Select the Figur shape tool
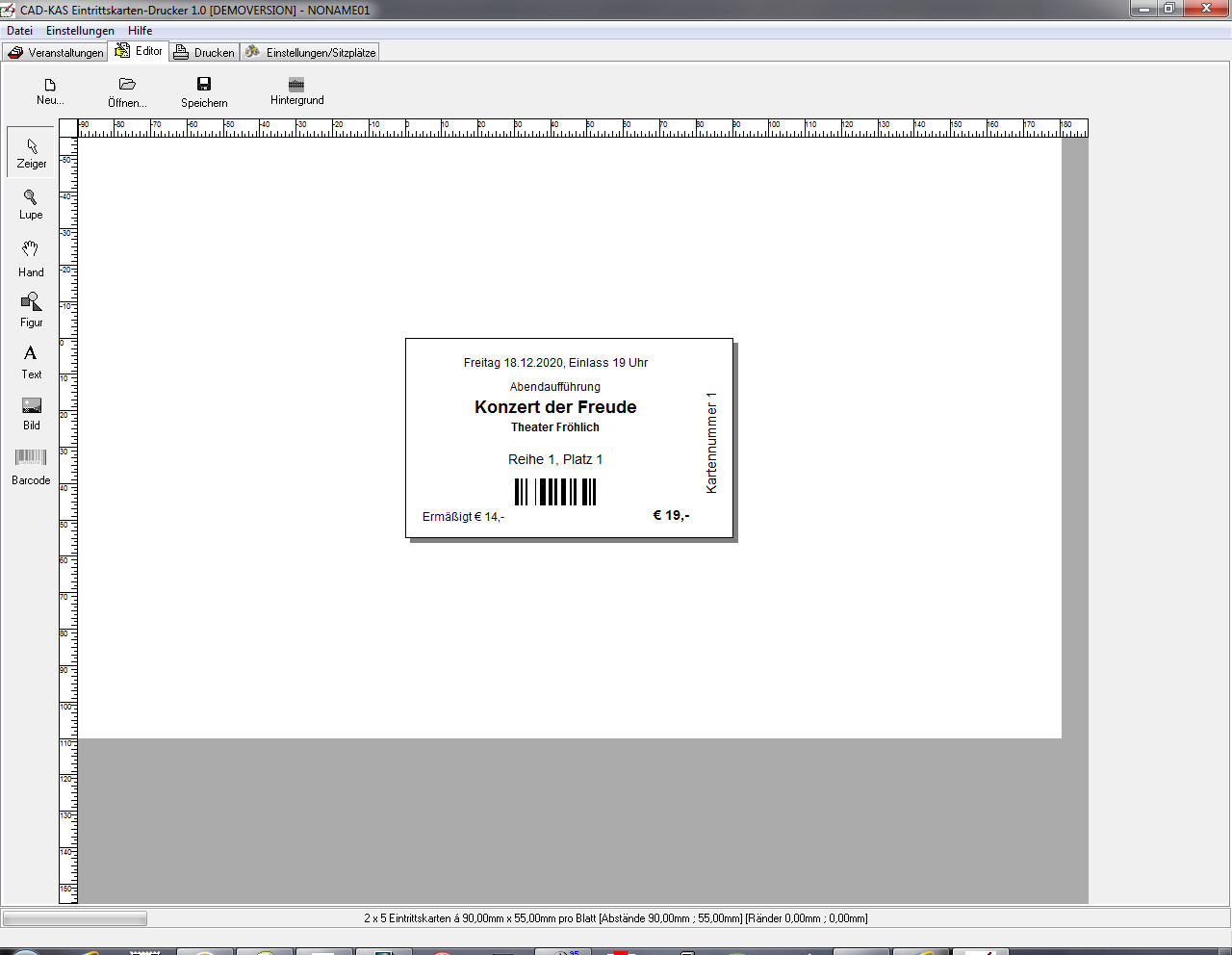Viewport: 1232px width, 955px height. coord(31,310)
